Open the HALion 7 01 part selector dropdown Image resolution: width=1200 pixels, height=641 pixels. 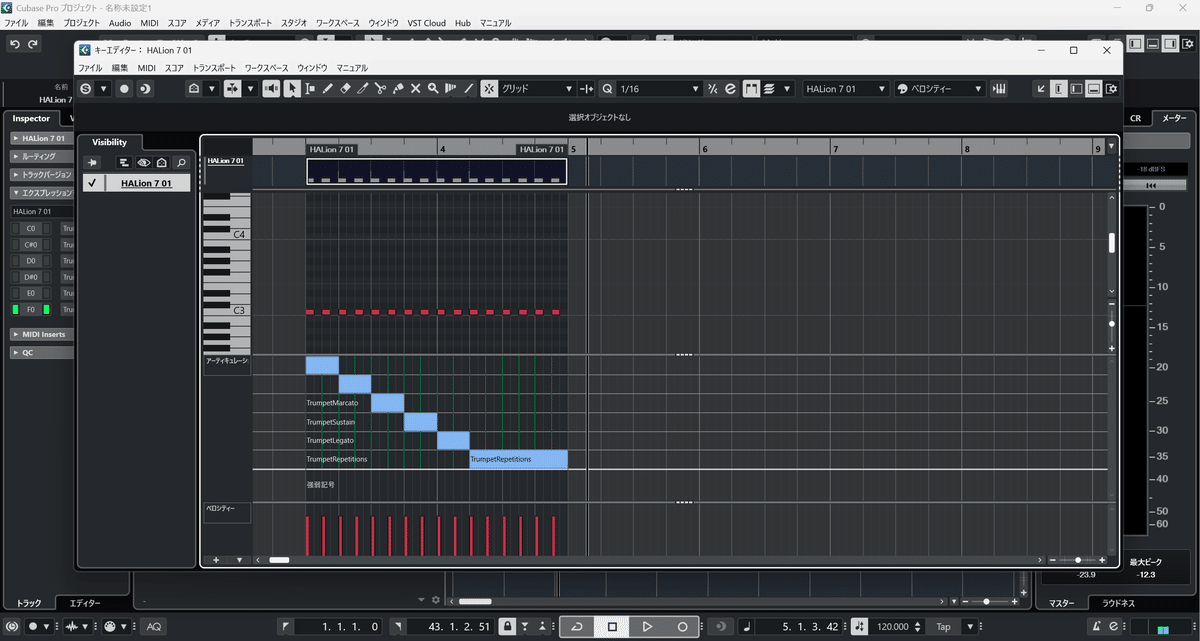click(845, 89)
